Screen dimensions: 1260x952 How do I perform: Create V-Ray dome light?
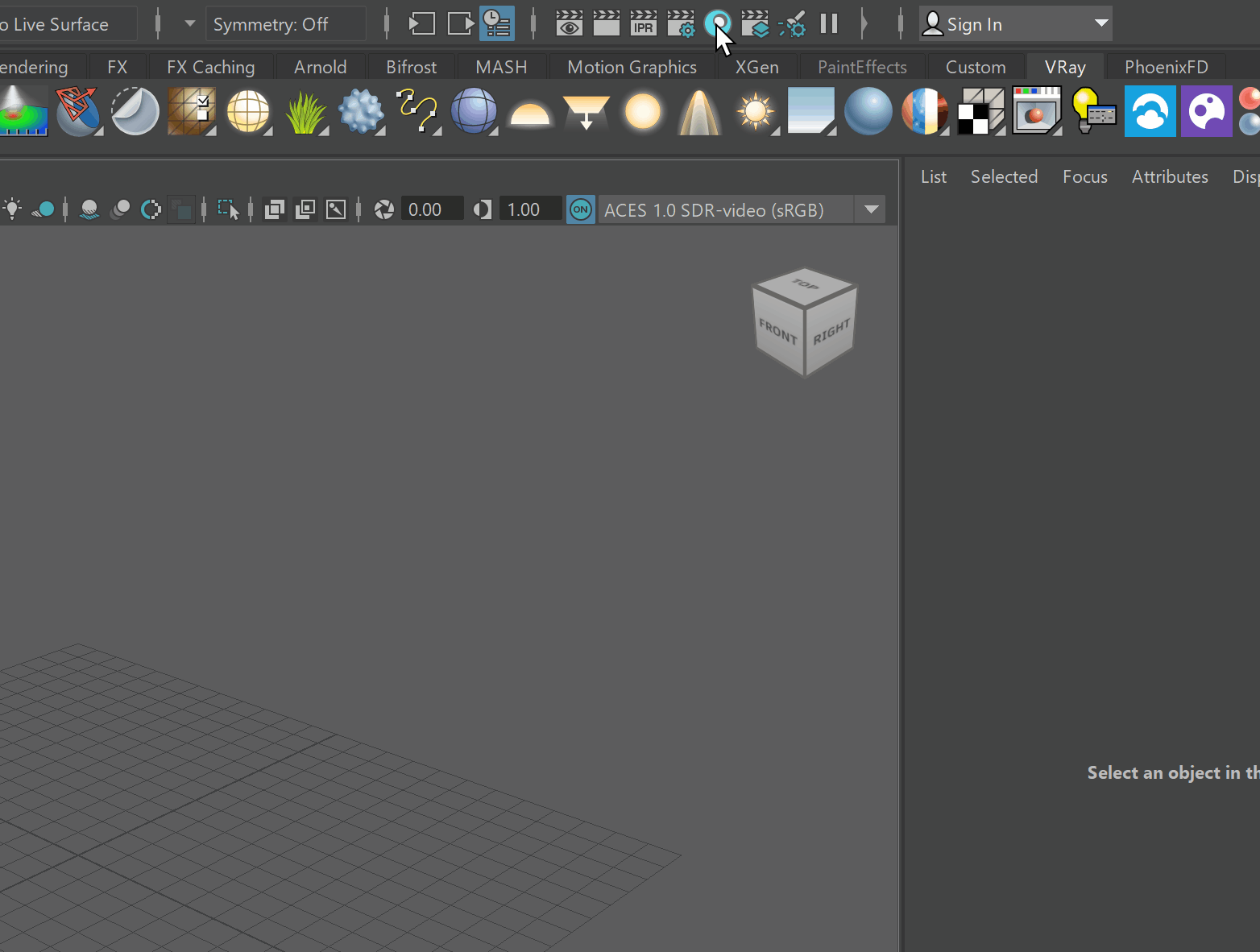530,113
